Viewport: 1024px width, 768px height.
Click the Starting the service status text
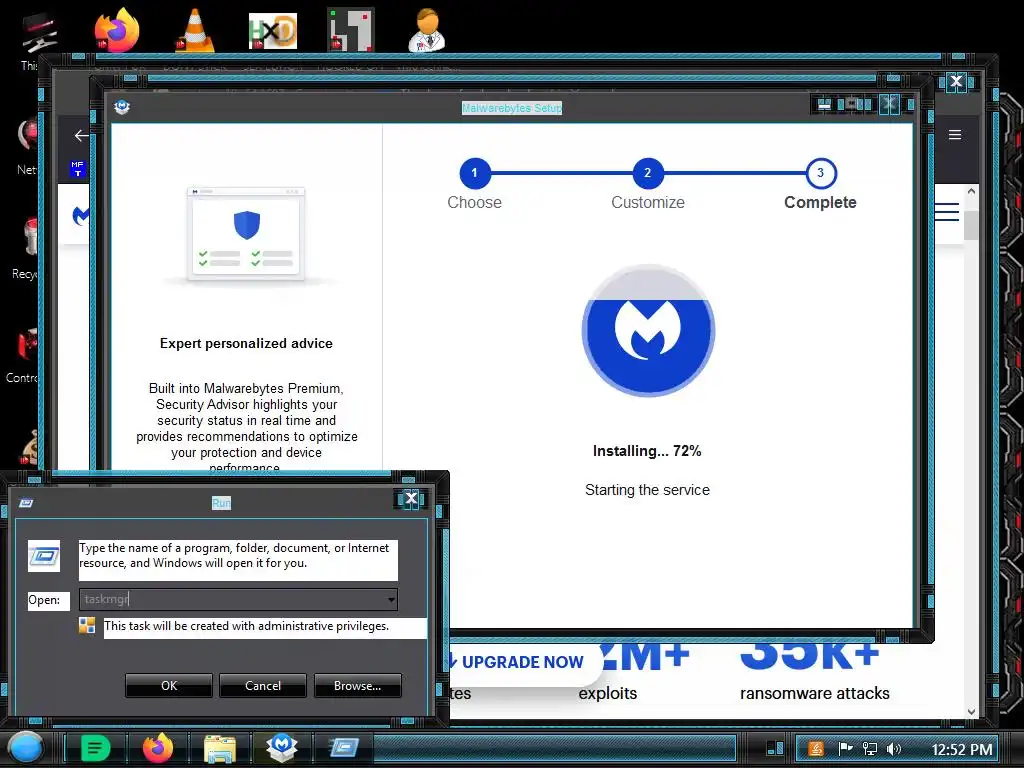coord(647,490)
